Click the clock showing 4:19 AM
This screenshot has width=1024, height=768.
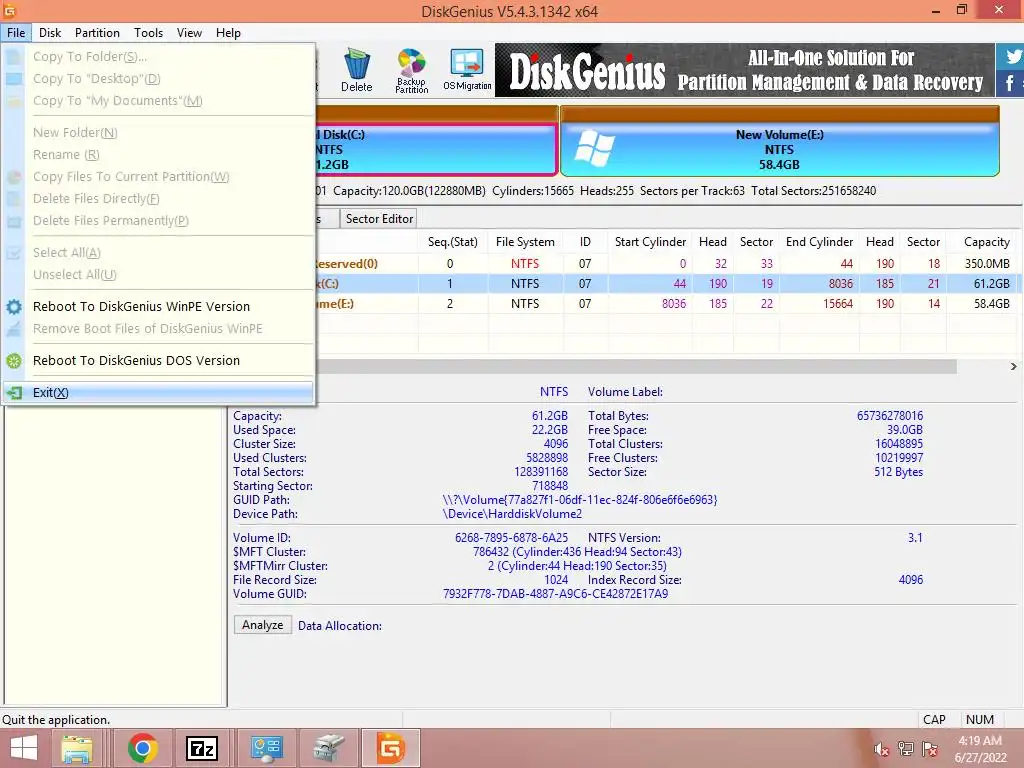click(x=980, y=741)
